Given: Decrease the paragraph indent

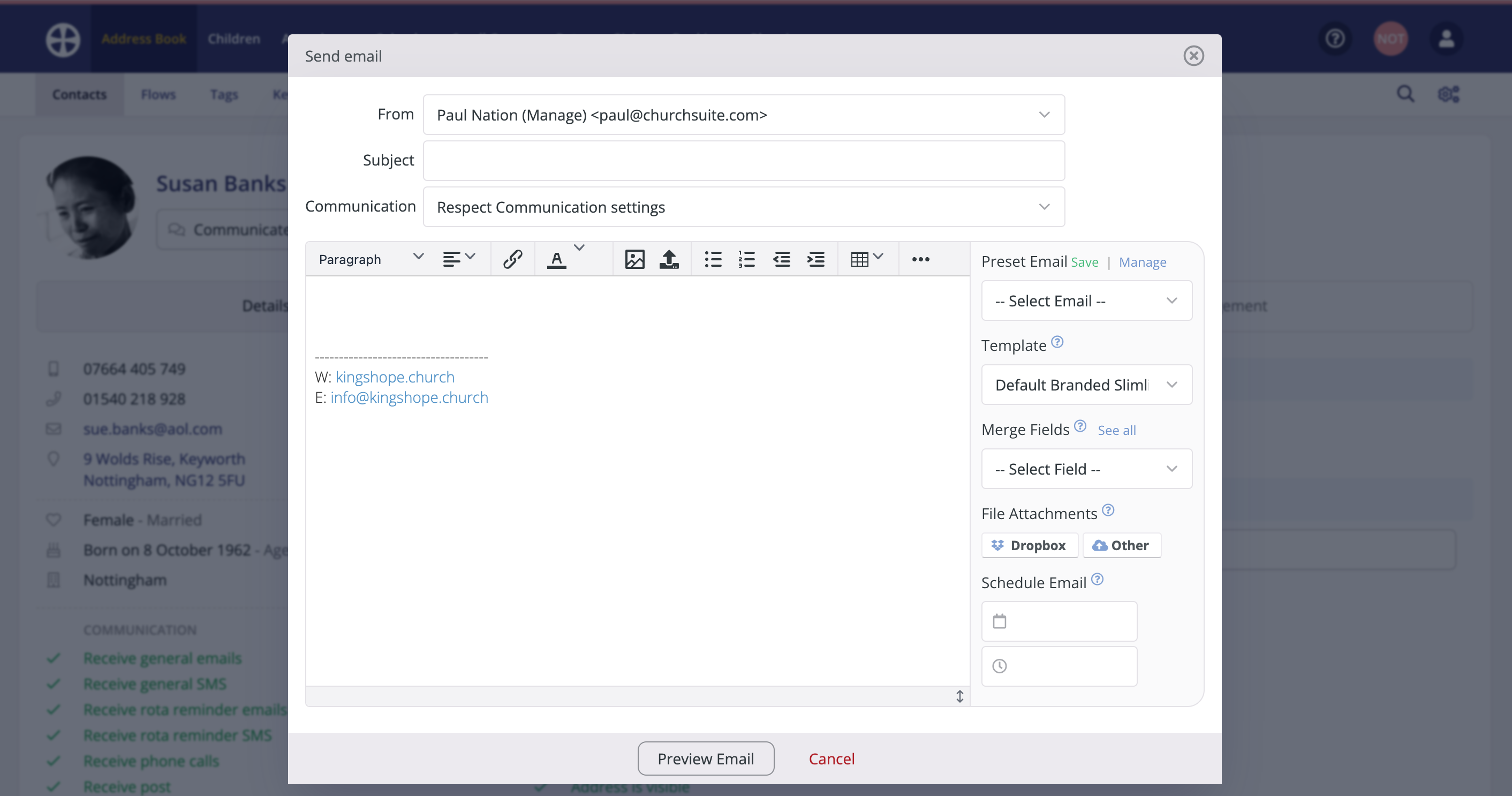Looking at the screenshot, I should 781,258.
